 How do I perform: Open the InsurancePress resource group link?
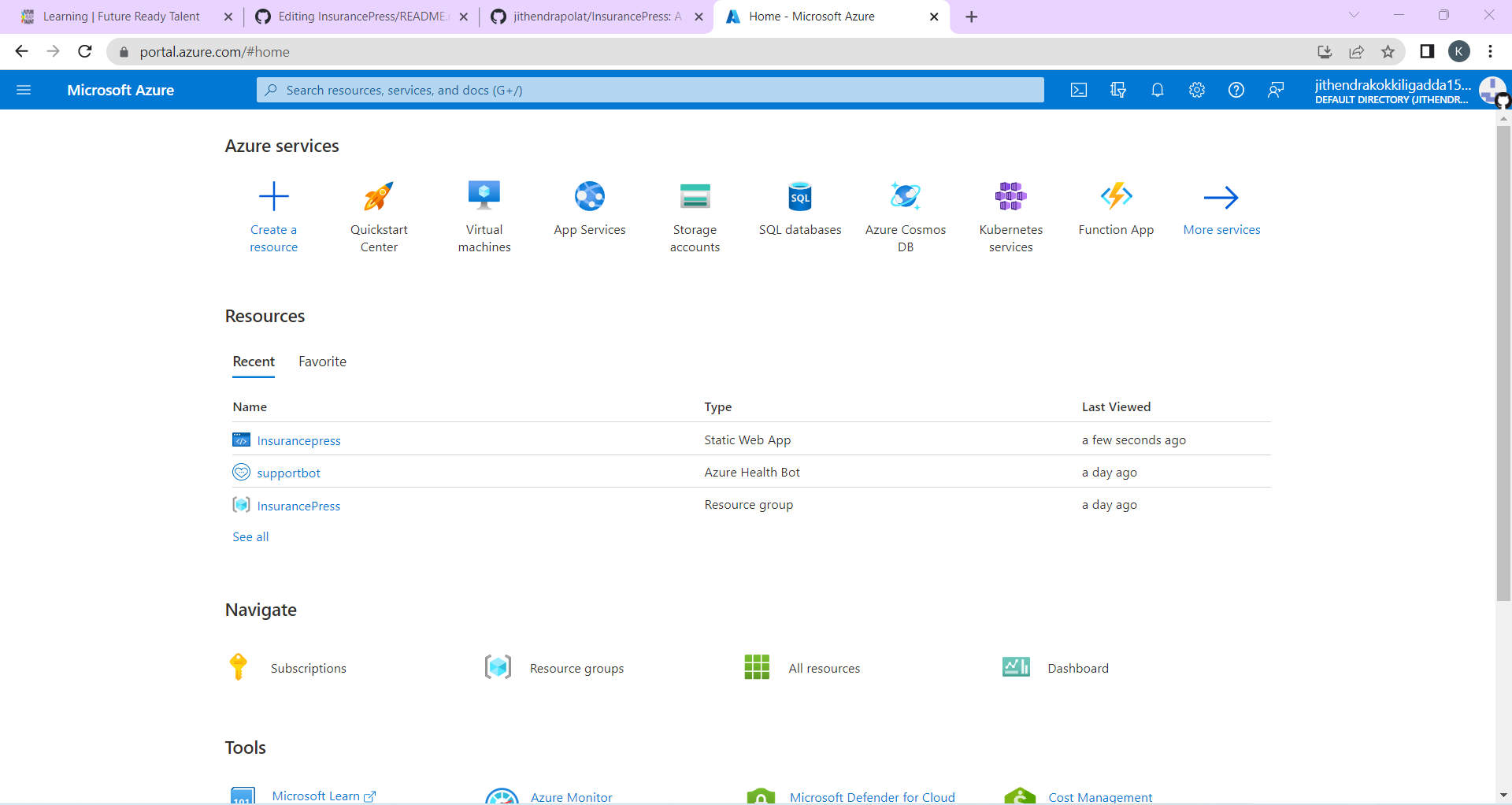click(x=298, y=506)
